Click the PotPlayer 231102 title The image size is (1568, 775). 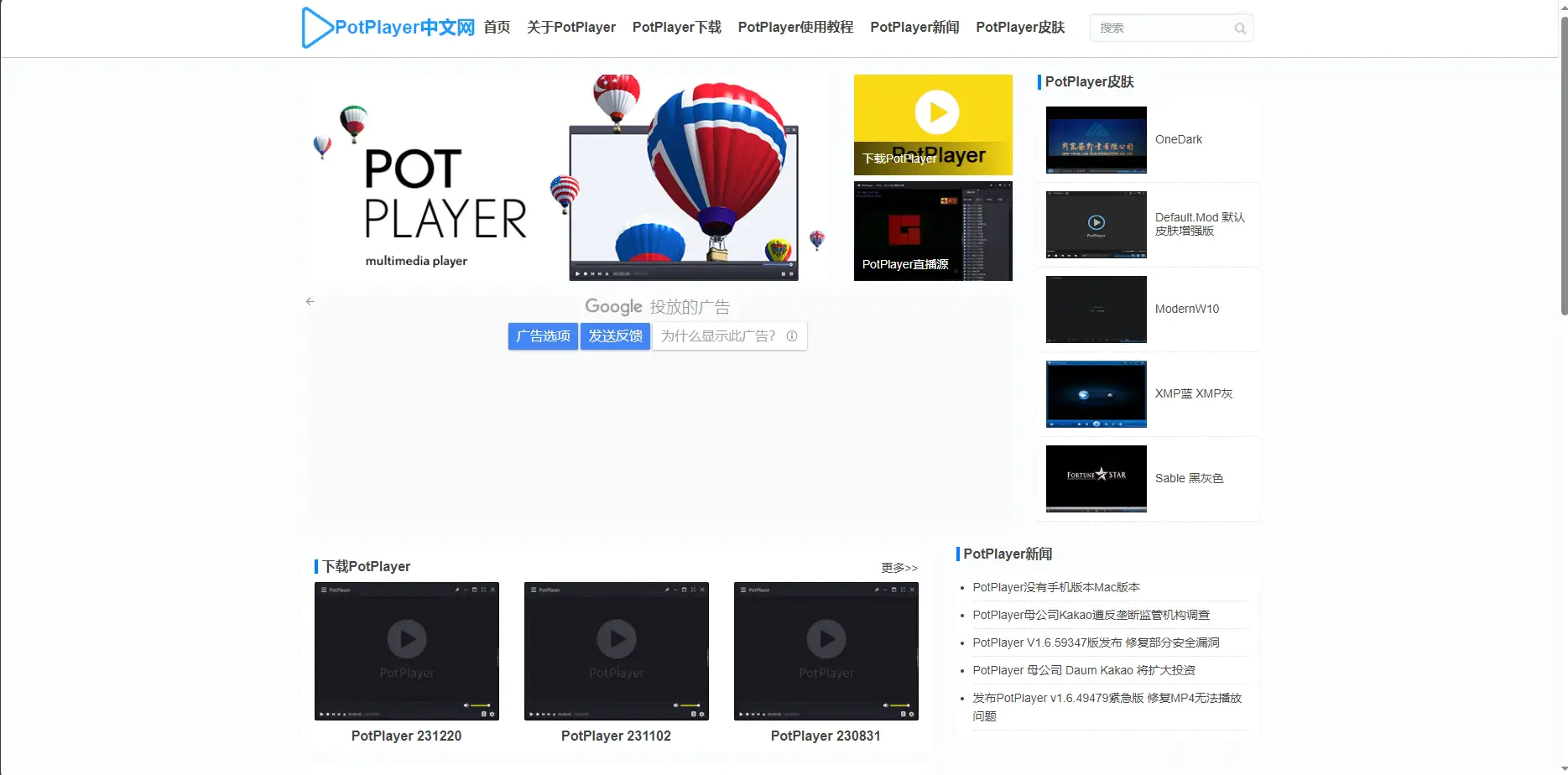click(617, 736)
